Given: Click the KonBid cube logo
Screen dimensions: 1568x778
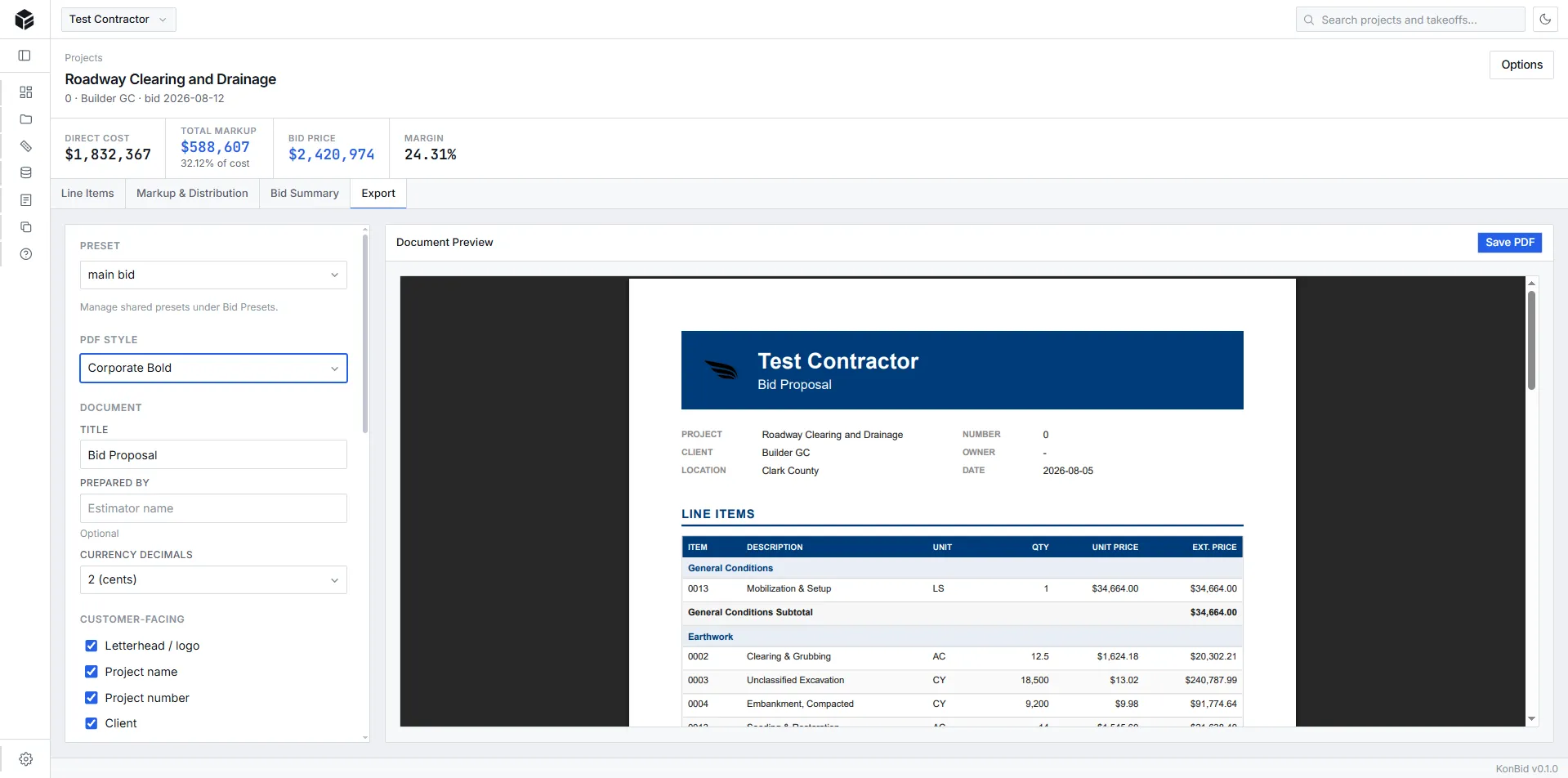Looking at the screenshot, I should [25, 20].
